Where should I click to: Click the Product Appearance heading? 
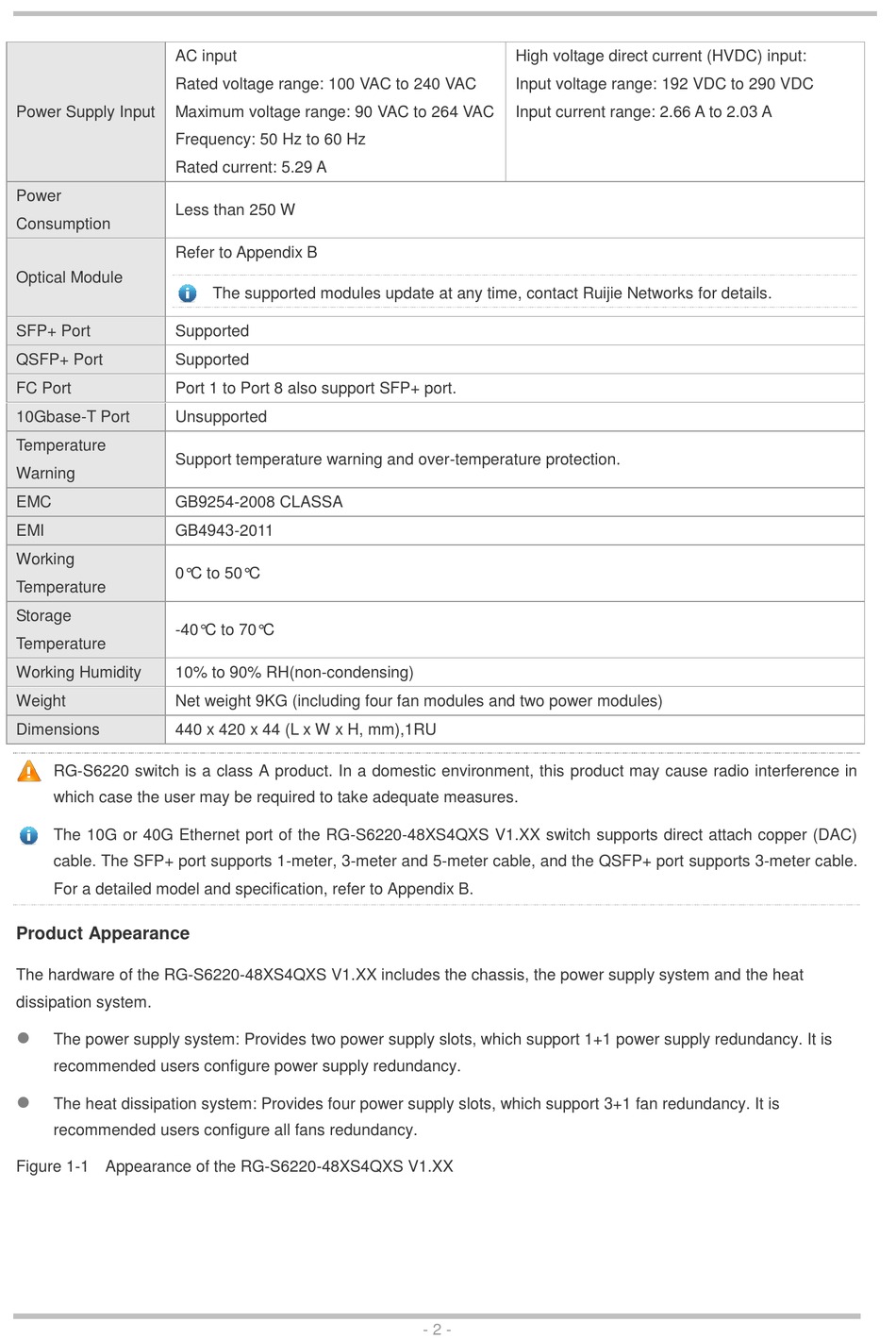click(103, 933)
